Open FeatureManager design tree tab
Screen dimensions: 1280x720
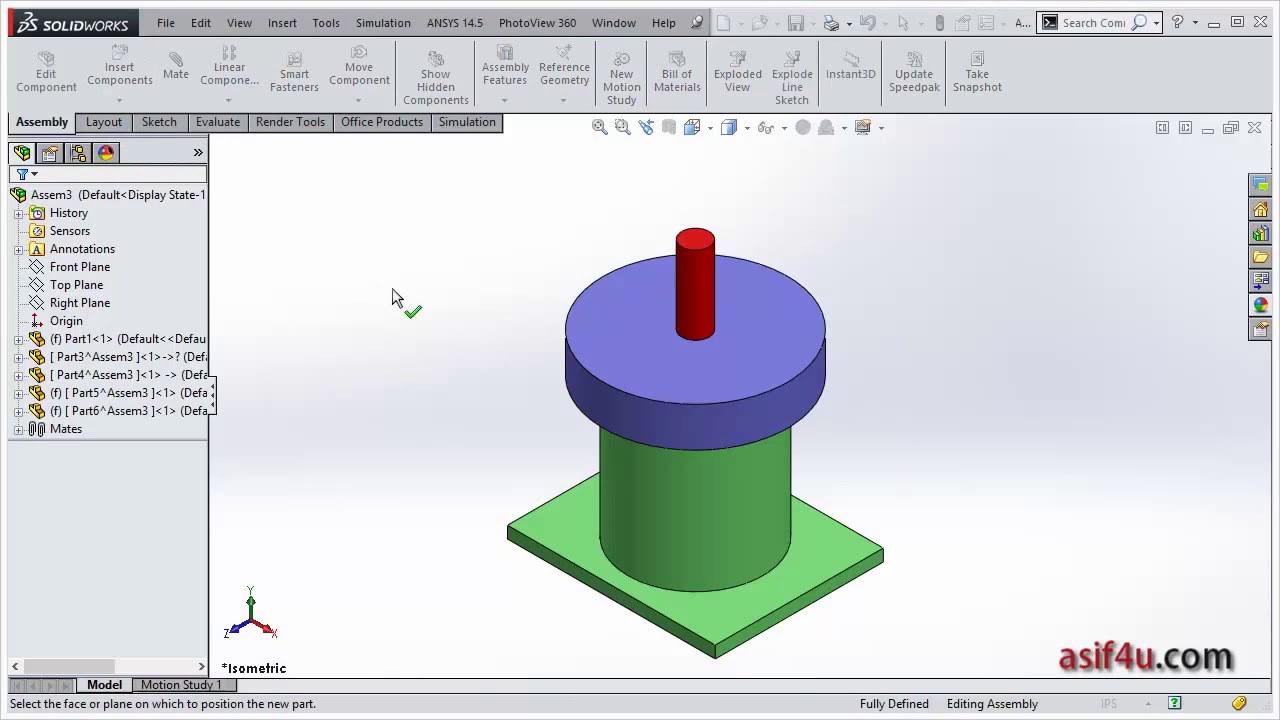(22, 153)
